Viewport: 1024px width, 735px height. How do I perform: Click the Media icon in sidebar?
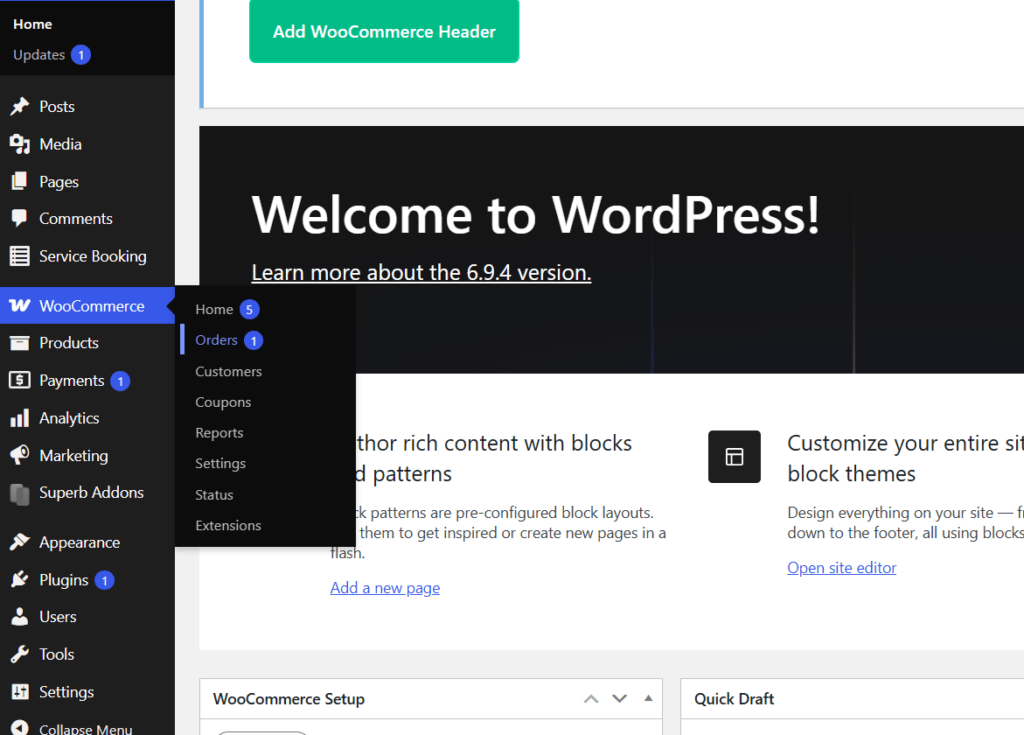coord(20,144)
